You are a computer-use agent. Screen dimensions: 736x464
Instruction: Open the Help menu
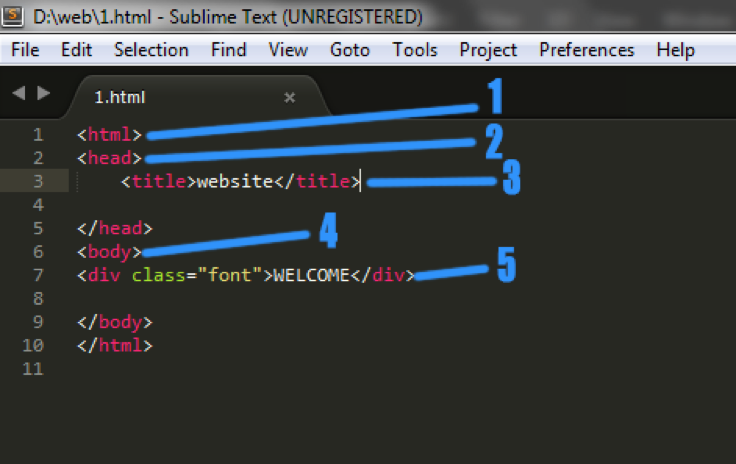tap(675, 50)
